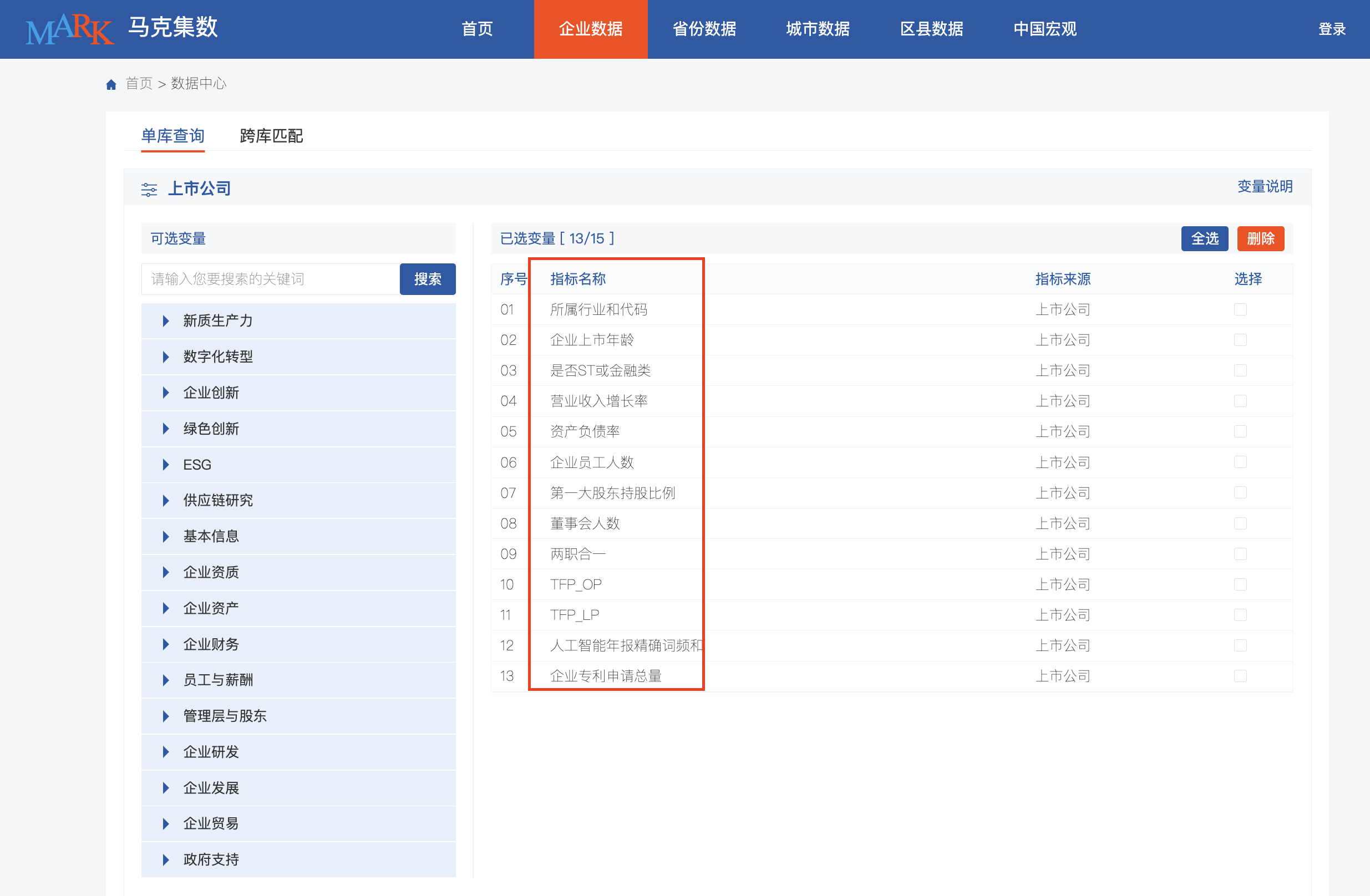Go to 中国宏观 in top navigation
The width and height of the screenshot is (1370, 896).
(1044, 29)
